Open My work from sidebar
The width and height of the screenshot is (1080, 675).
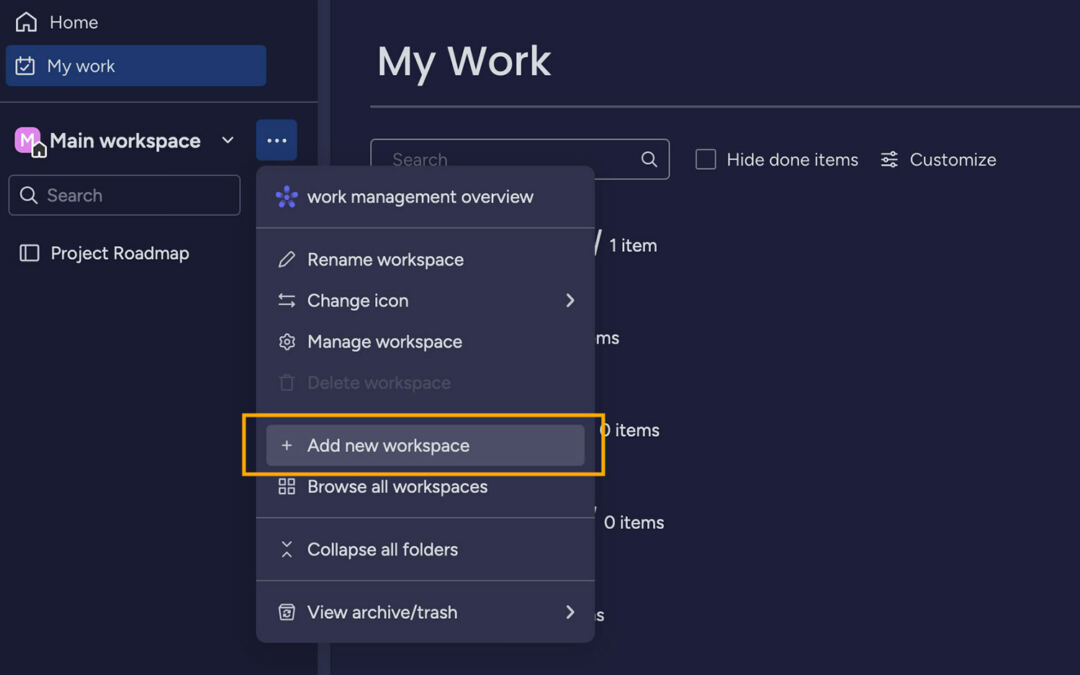(80, 66)
